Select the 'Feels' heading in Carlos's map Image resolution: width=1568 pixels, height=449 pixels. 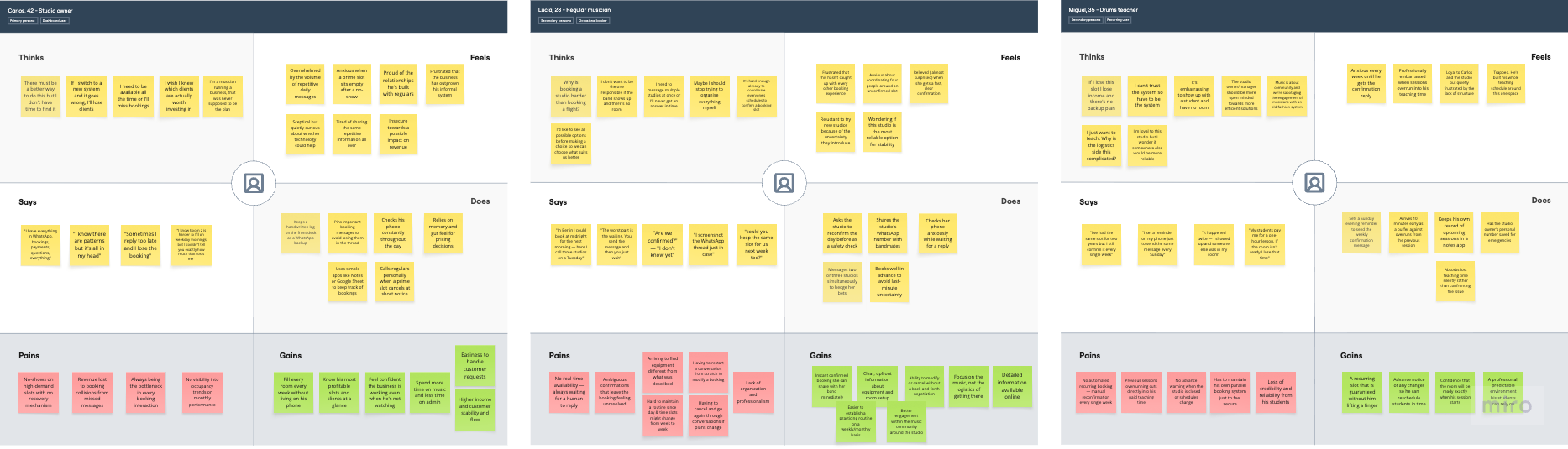480,58
